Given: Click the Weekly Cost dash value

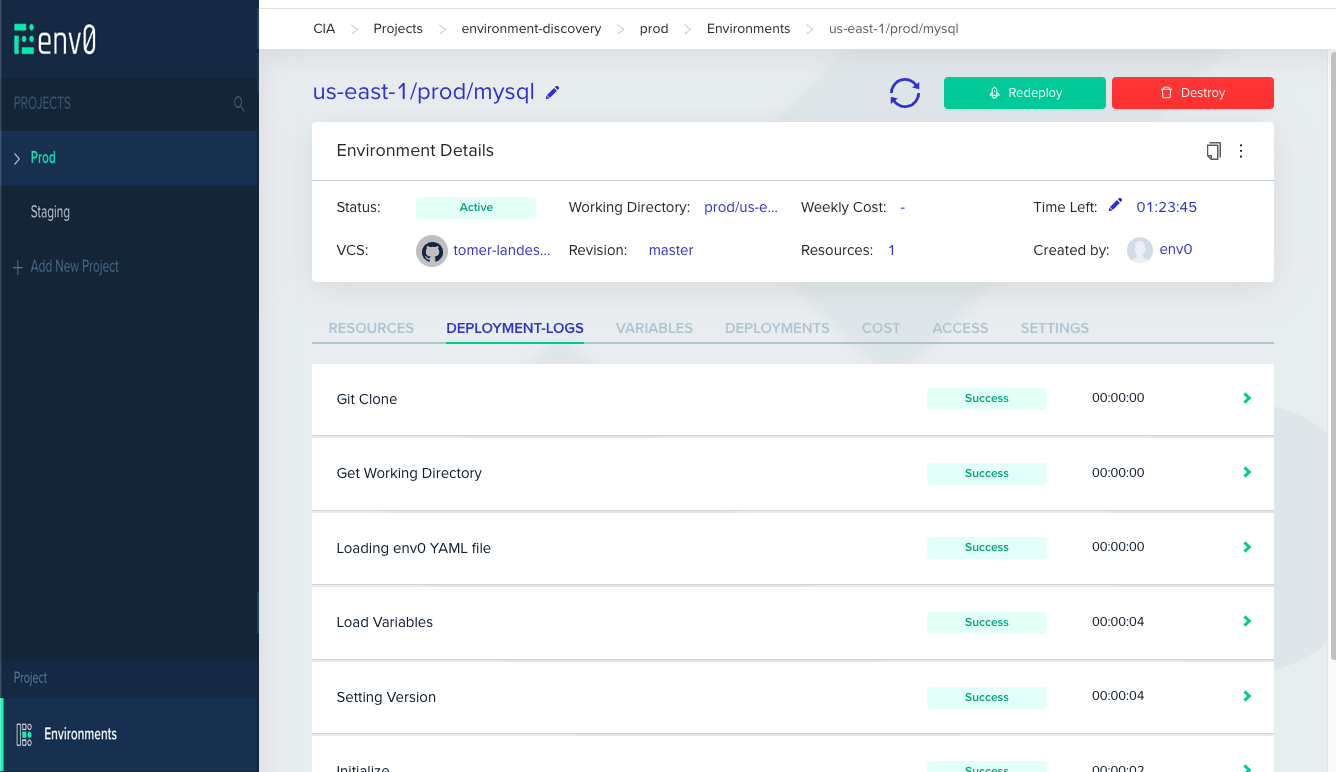Looking at the screenshot, I should point(902,207).
